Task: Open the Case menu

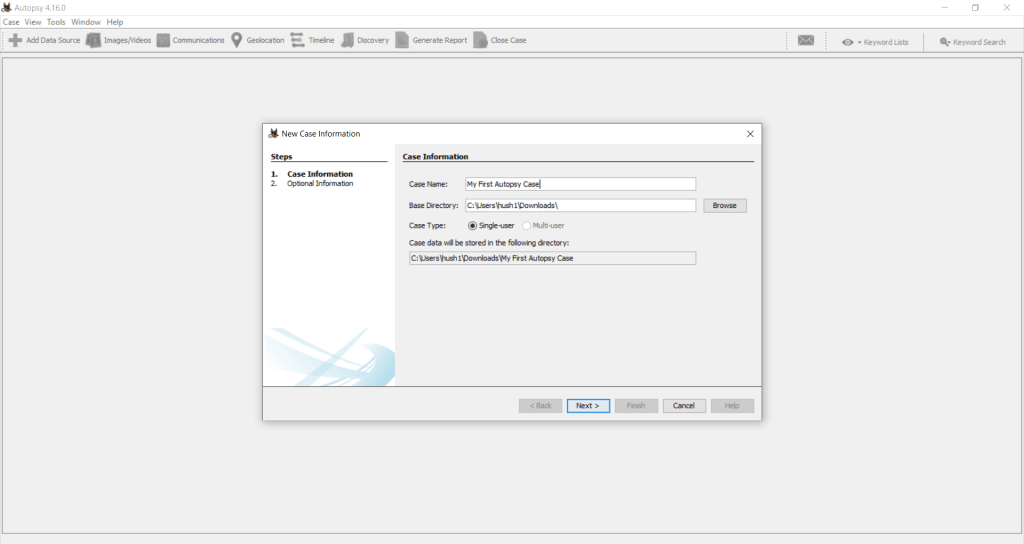Action: click(11, 22)
